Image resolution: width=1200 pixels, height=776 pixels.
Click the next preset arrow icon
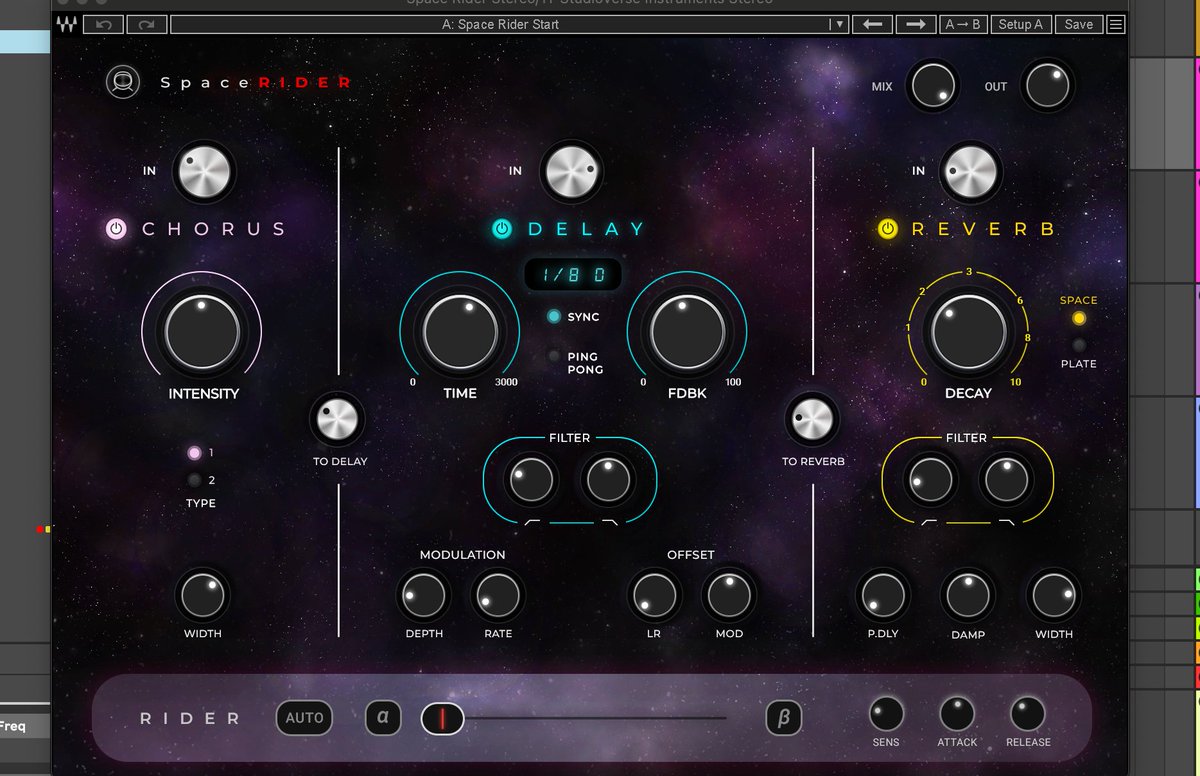[x=913, y=24]
